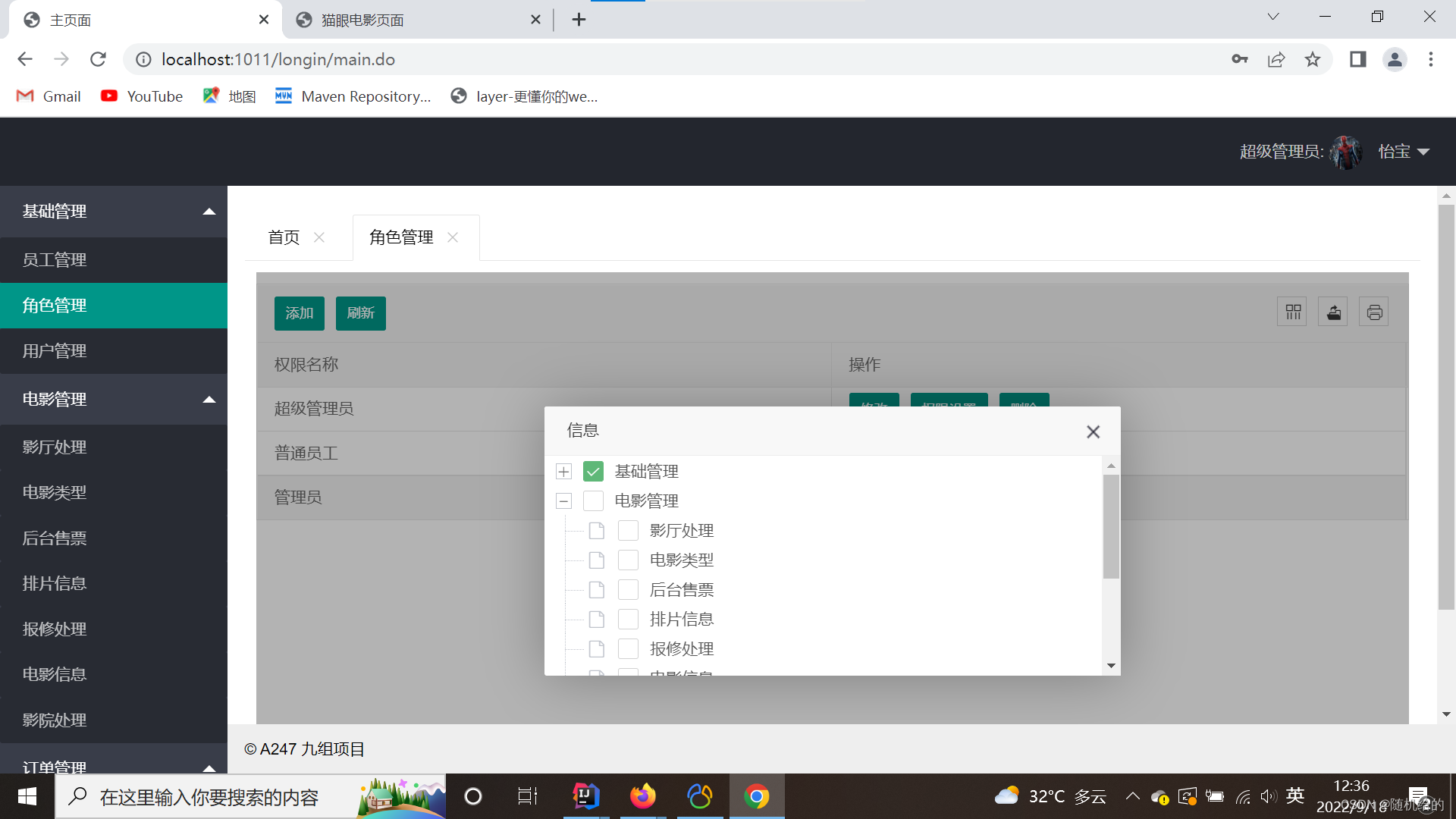This screenshot has width=1456, height=819.
Task: Check the 影厅处理 checkbox
Action: click(x=628, y=531)
